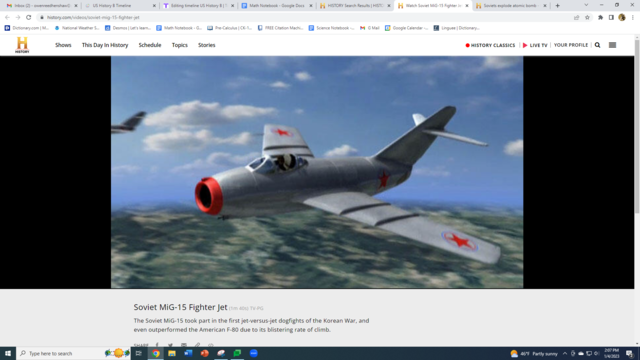Open the Science Notebook bookmark
Screen dimensions: 640x360
[331, 28]
